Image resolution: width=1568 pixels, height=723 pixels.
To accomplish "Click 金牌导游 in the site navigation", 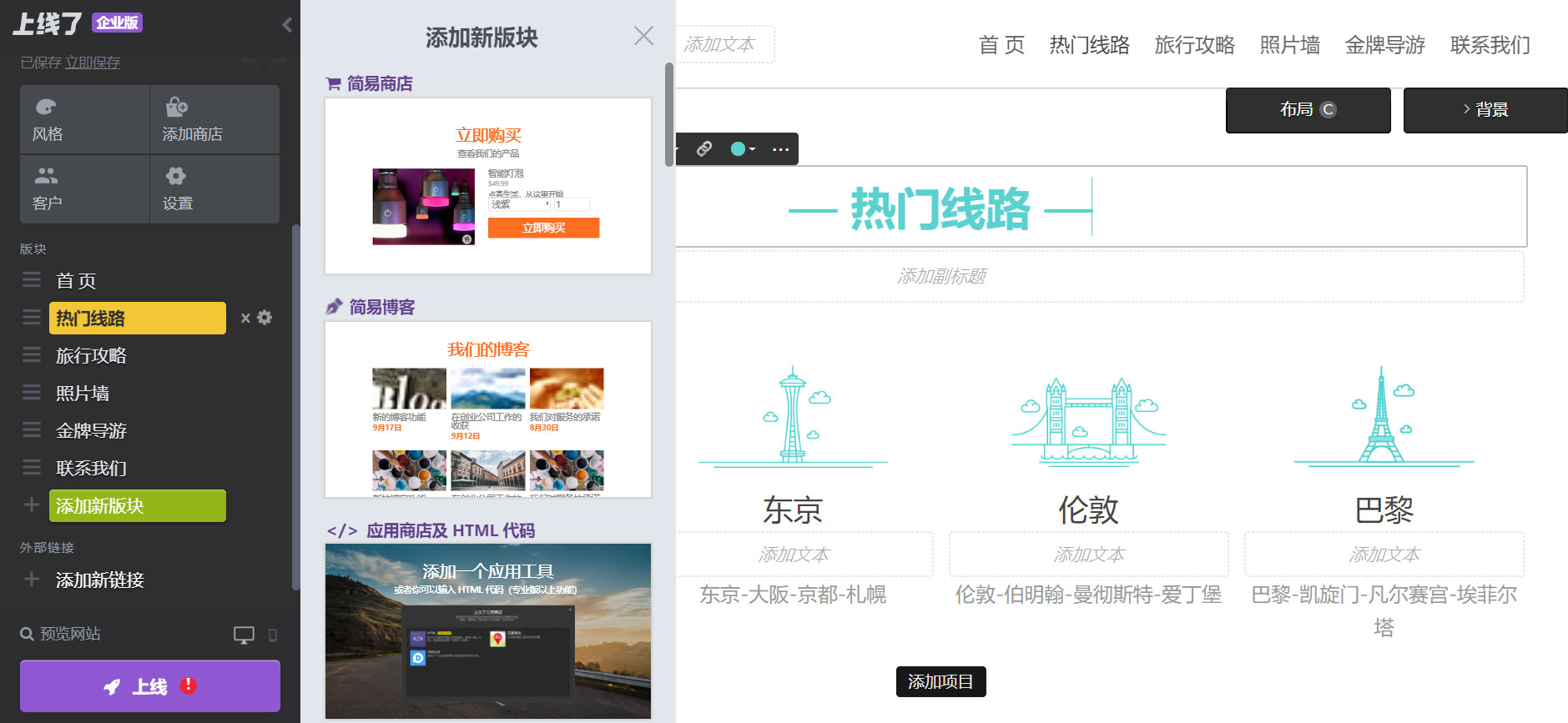I will click(x=1385, y=45).
